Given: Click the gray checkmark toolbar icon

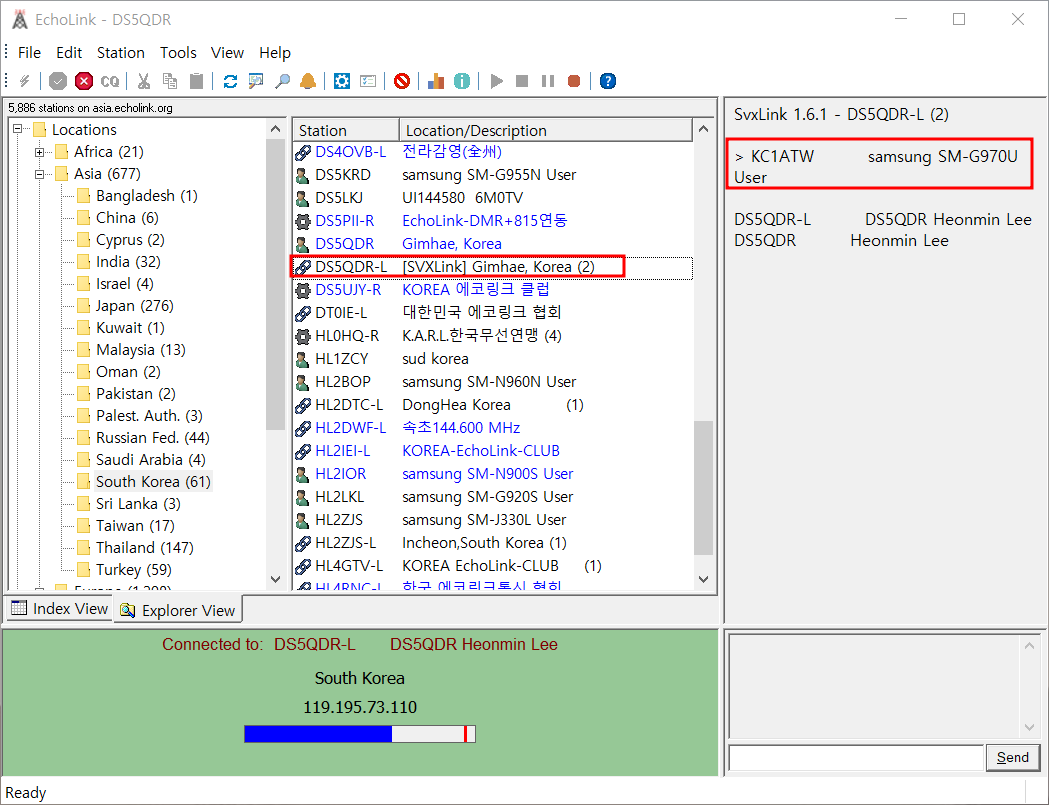Looking at the screenshot, I should [x=58, y=81].
